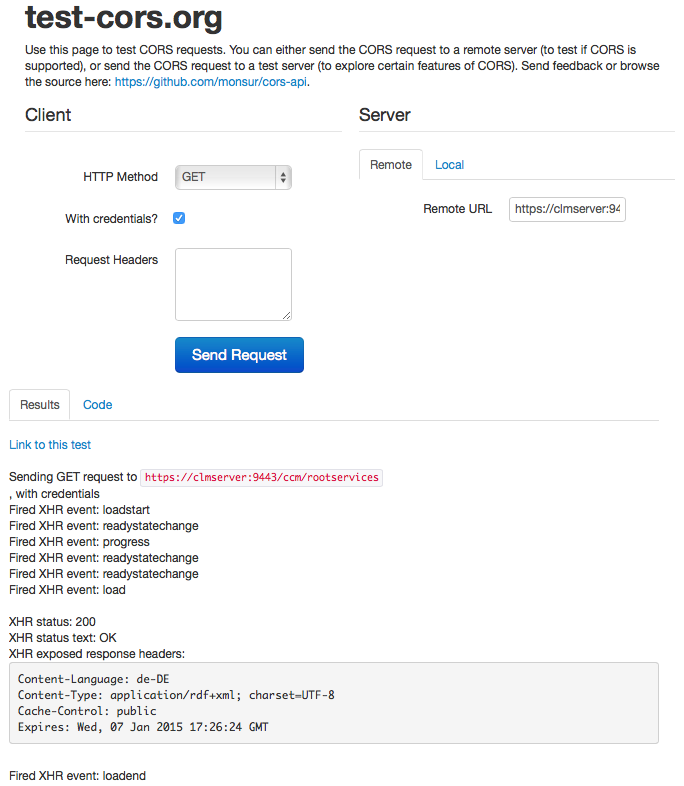Select the Results tab
This screenshot has width=684, height=786.
40,405
